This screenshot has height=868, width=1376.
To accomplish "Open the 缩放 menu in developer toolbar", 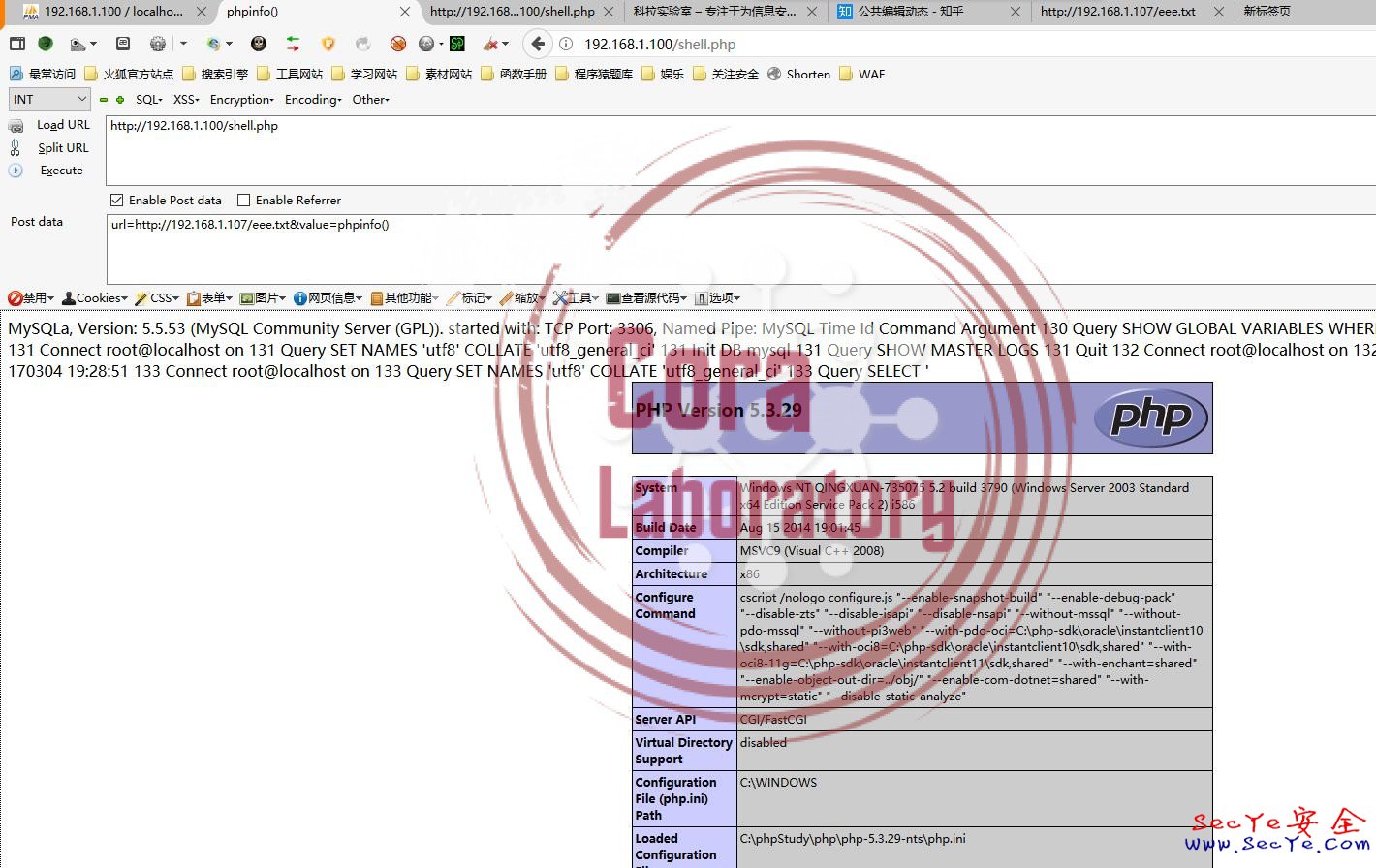I will pyautogui.click(x=523, y=298).
